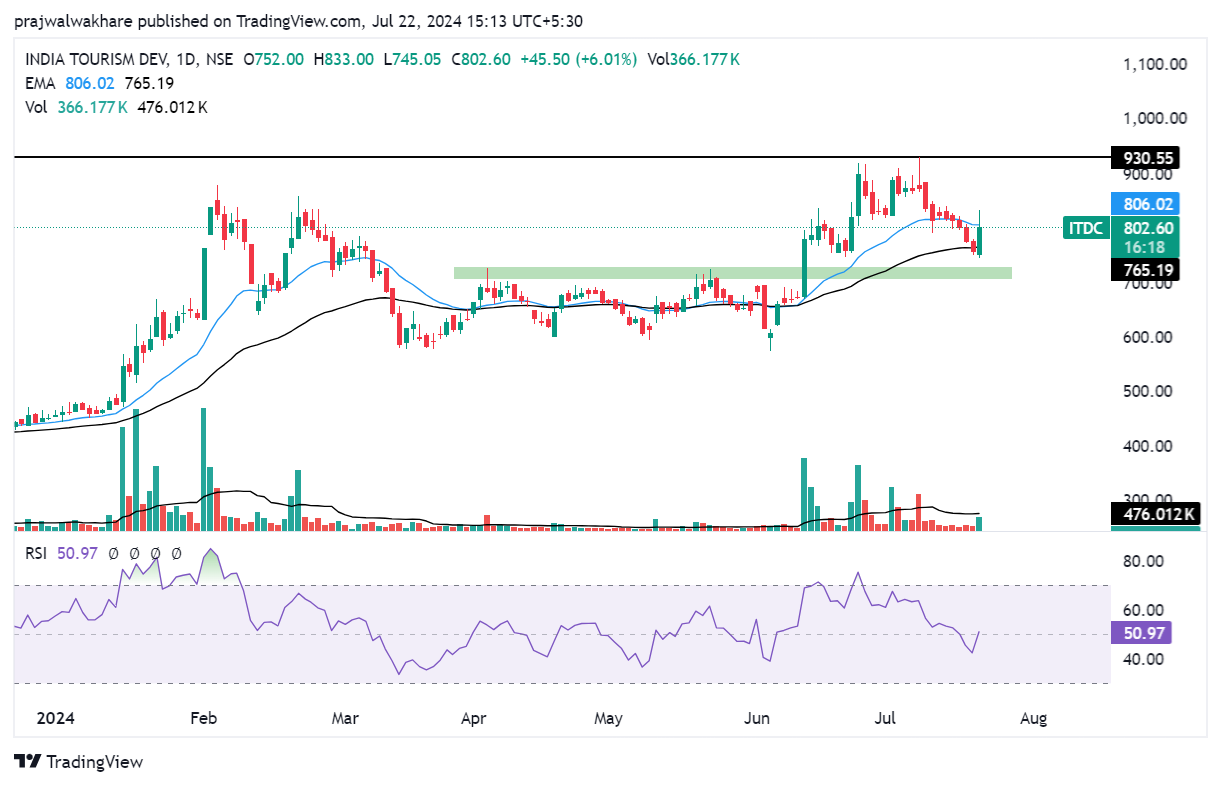Click the blue 806.02 EMA axis label
1221x785 pixels.
(x=1147, y=202)
